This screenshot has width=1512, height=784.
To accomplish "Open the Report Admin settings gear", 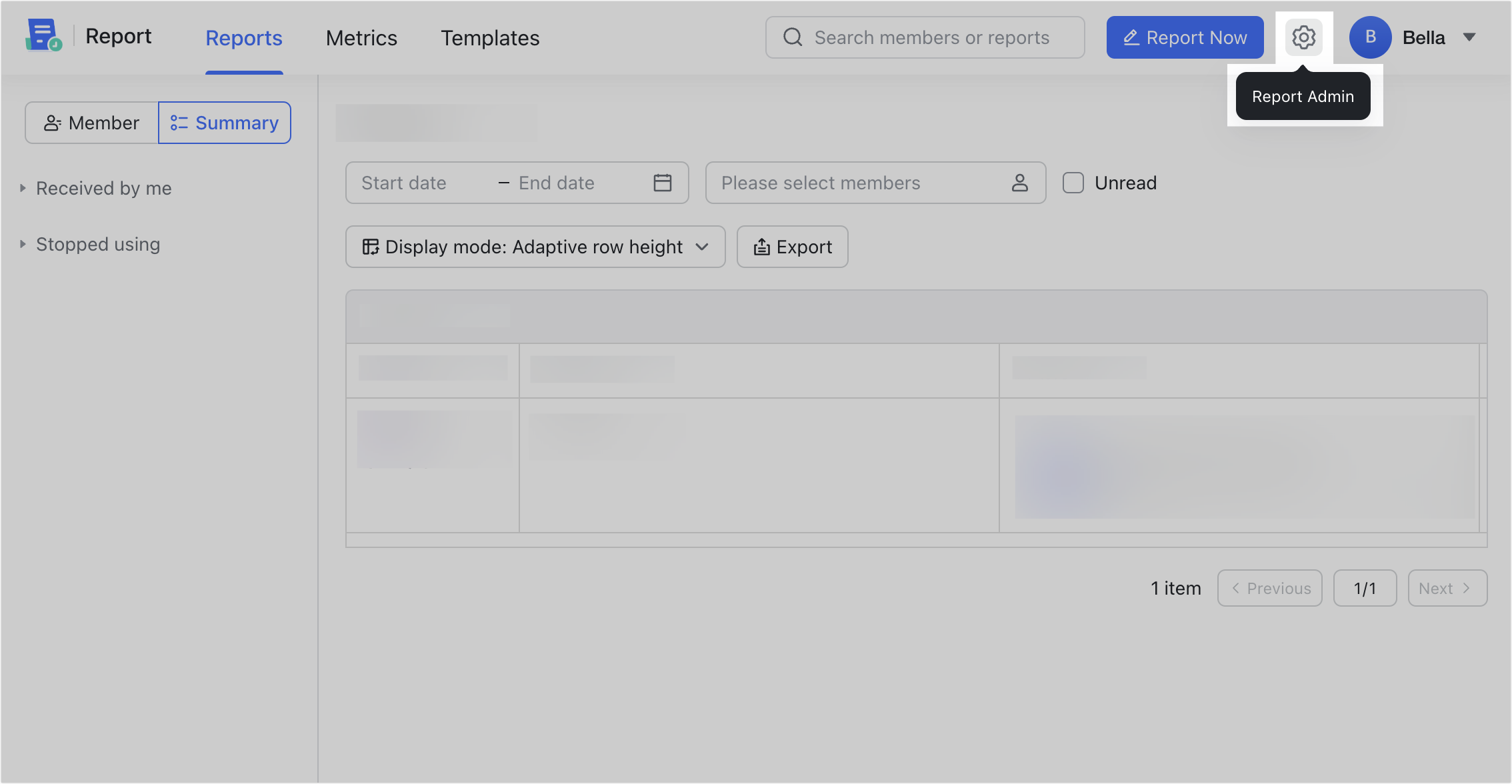I will [1303, 37].
